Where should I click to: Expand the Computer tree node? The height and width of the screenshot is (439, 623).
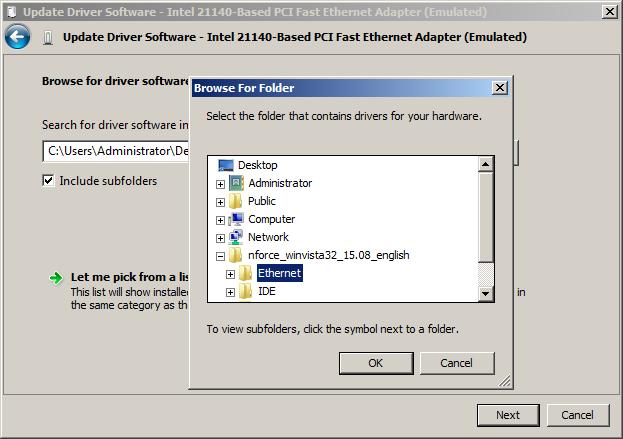pos(221,220)
